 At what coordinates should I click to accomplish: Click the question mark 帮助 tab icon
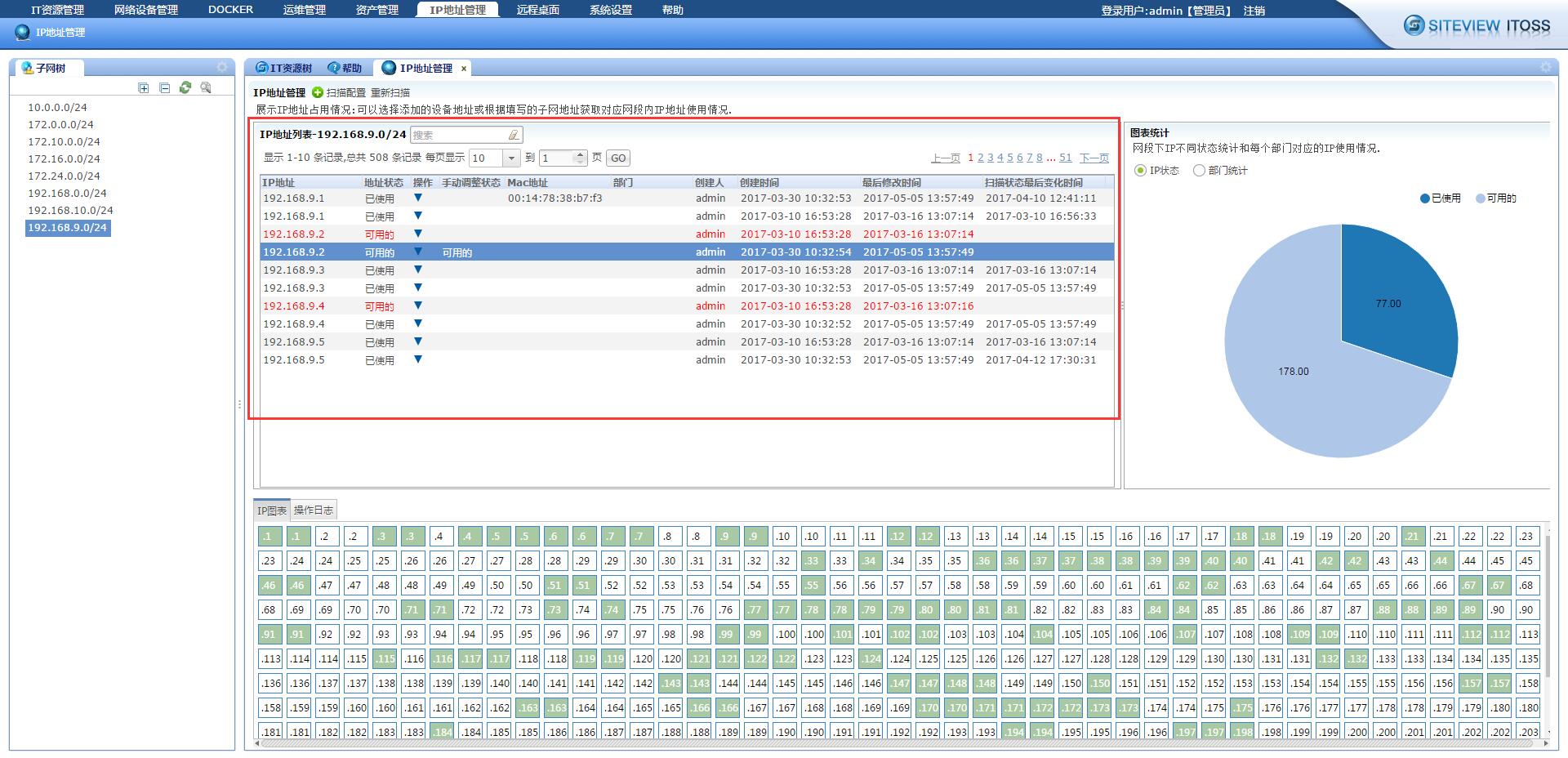point(333,68)
